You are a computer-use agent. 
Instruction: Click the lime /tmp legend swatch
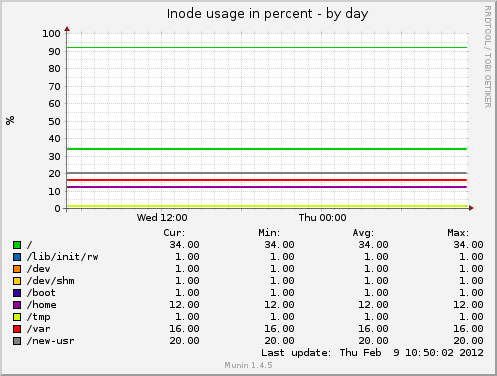17,317
